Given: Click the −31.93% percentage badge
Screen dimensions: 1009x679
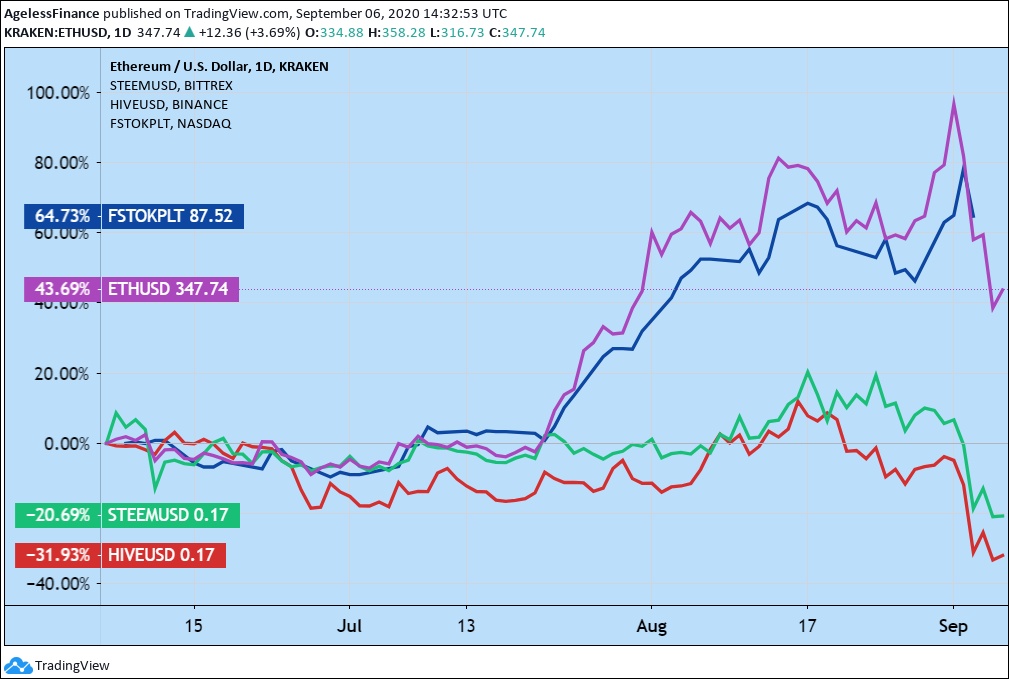Looking at the screenshot, I should coord(59,555).
